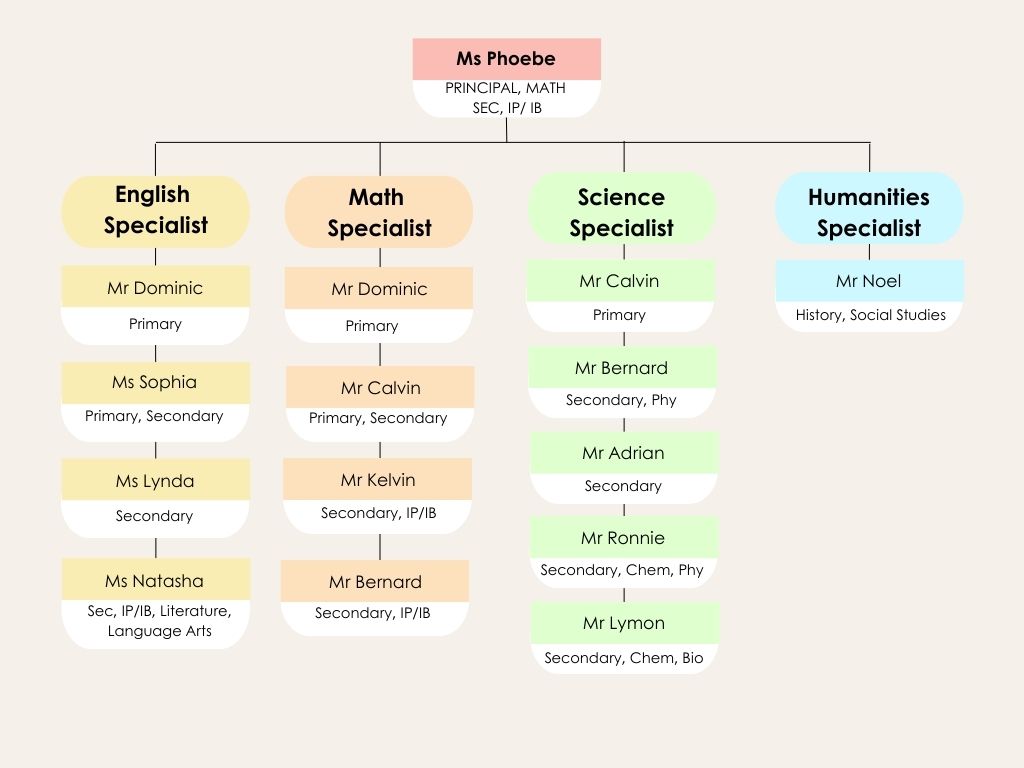
Task: Click the English Specialist heading
Action: 155,211
